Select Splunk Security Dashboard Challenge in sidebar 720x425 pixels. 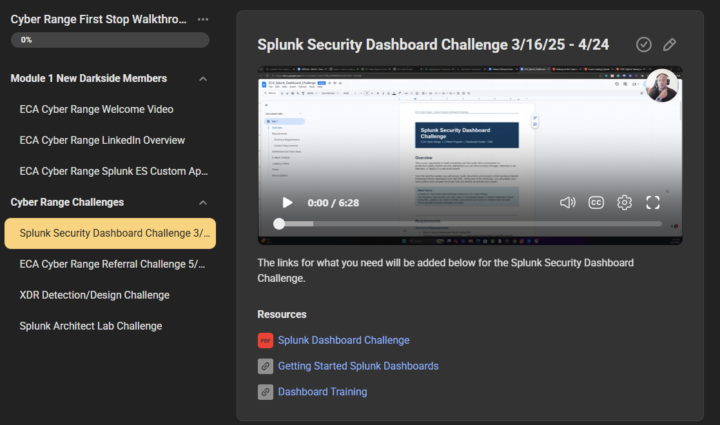click(x=110, y=233)
